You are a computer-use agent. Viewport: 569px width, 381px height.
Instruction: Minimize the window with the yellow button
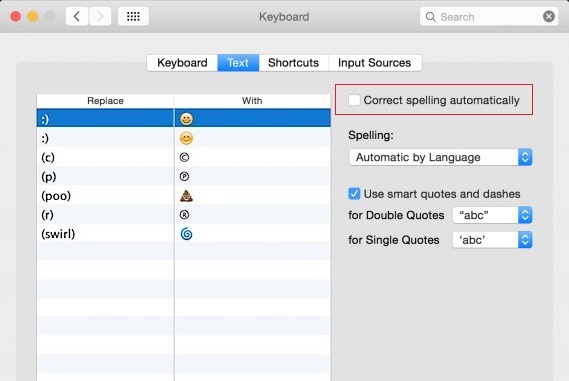pos(33,17)
